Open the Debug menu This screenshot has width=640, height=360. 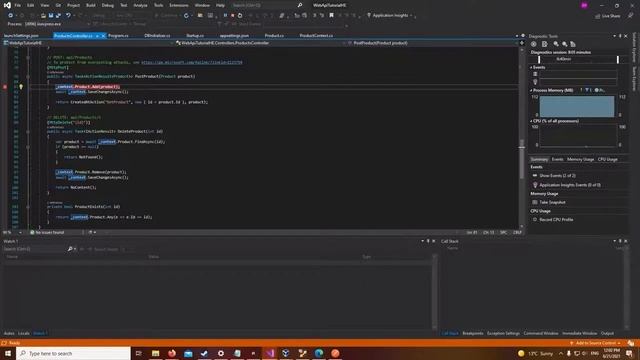tap(108, 5)
